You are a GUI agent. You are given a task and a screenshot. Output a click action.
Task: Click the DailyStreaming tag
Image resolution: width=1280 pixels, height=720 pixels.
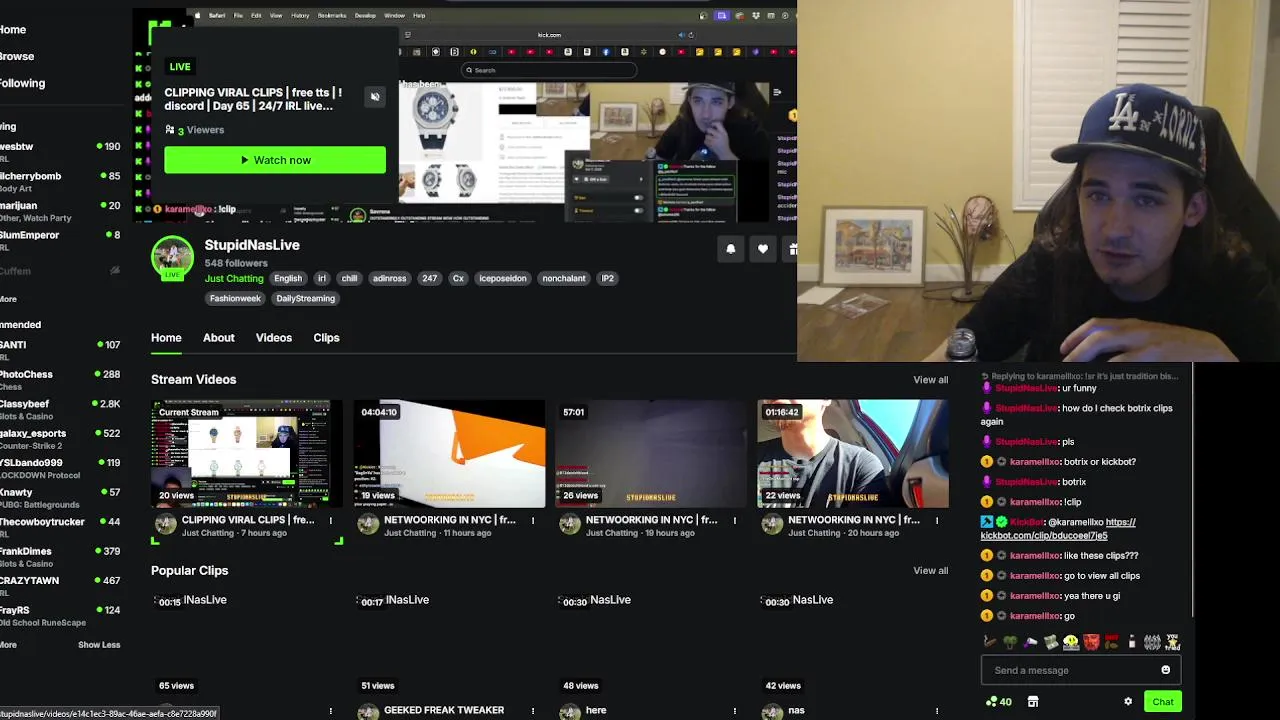point(305,299)
